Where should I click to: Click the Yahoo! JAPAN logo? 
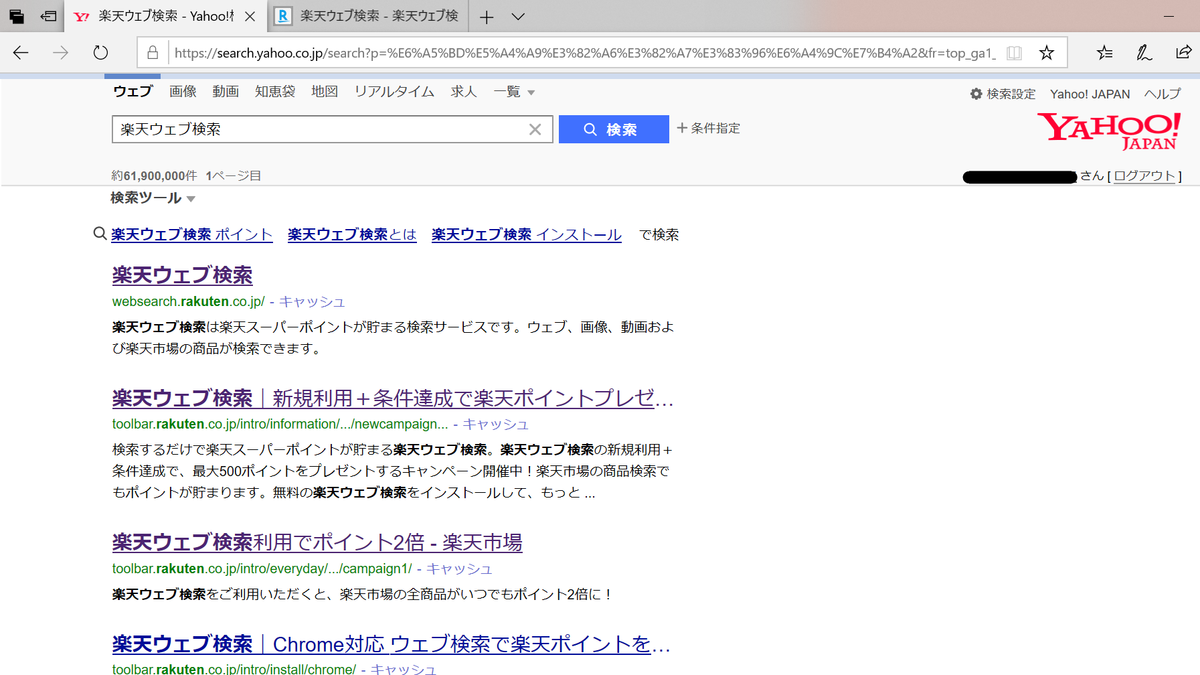[1108, 131]
